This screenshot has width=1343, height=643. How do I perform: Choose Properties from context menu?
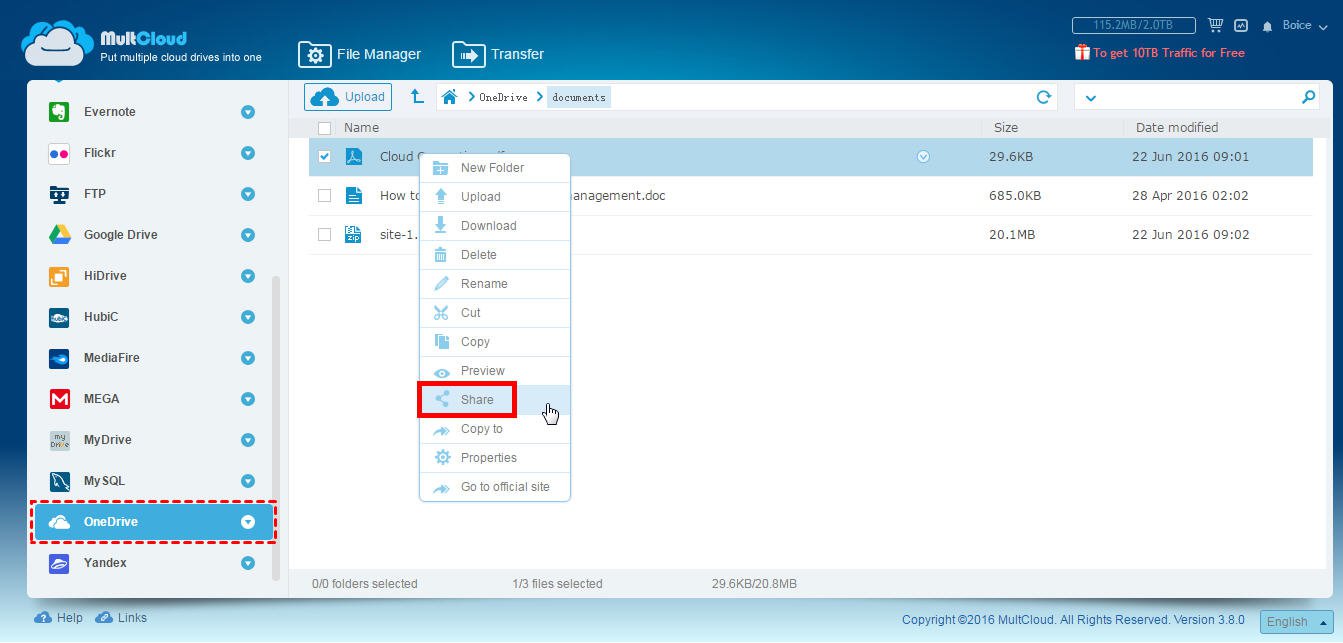coord(495,458)
